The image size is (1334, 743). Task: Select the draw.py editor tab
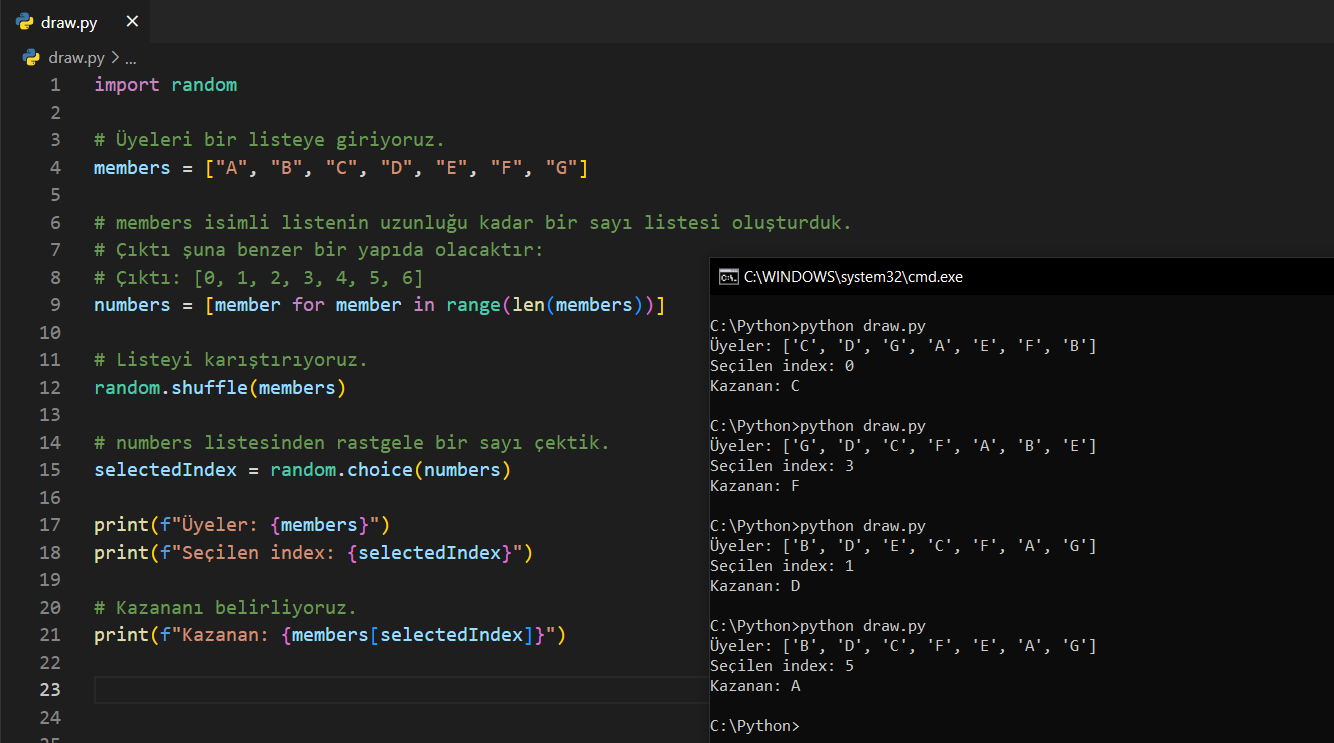click(69, 22)
